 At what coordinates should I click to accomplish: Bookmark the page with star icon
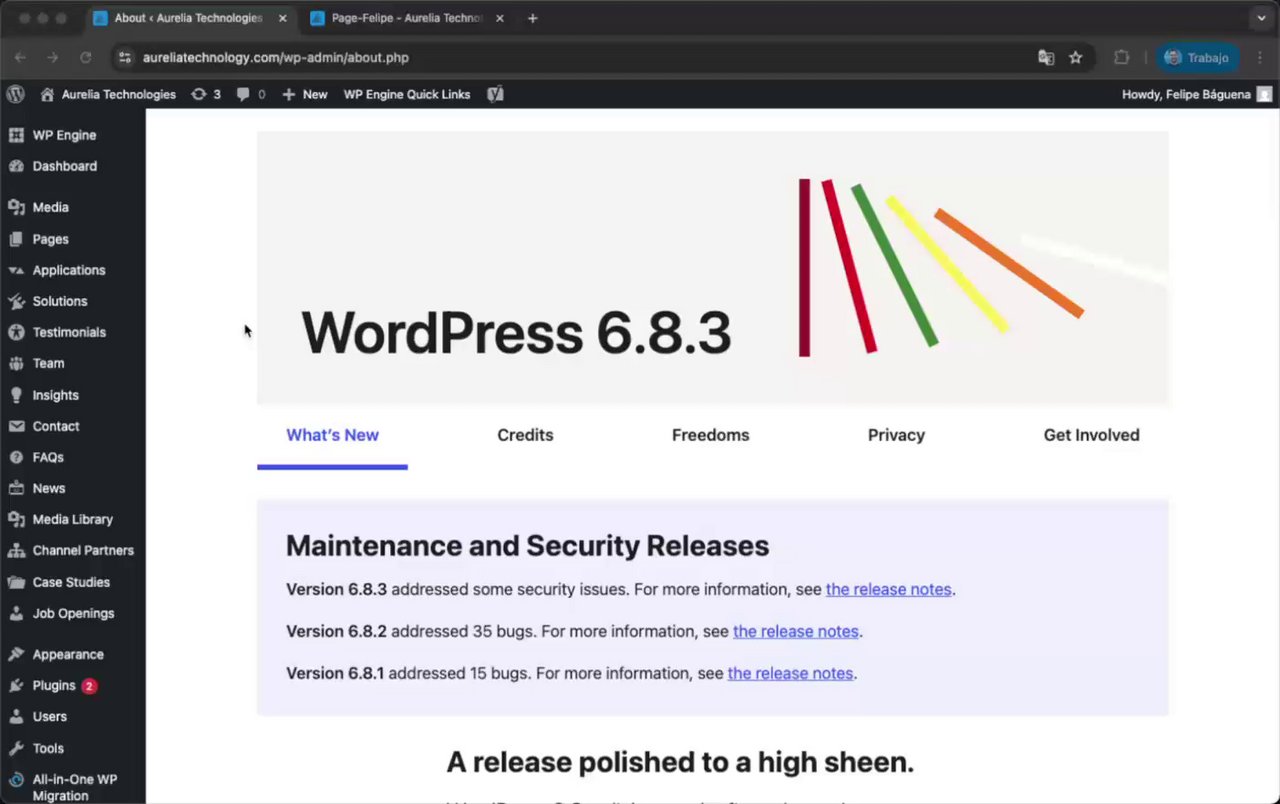(x=1075, y=58)
